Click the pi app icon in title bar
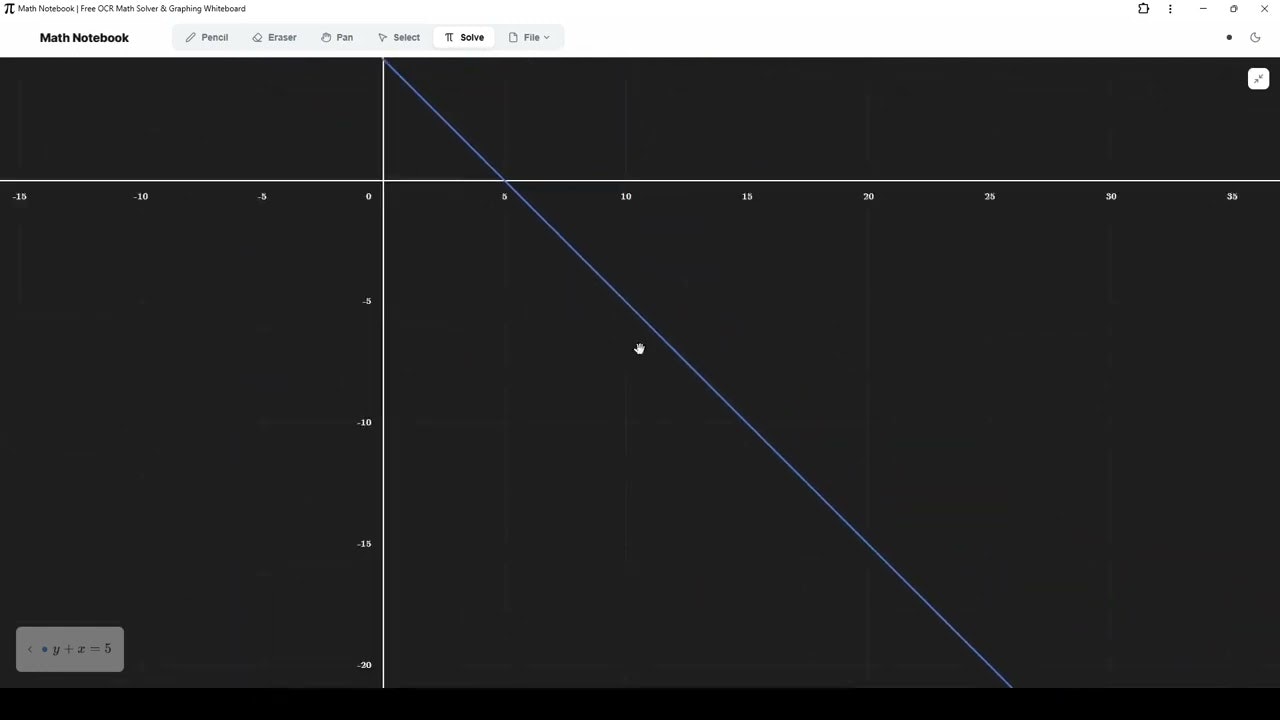 9,9
